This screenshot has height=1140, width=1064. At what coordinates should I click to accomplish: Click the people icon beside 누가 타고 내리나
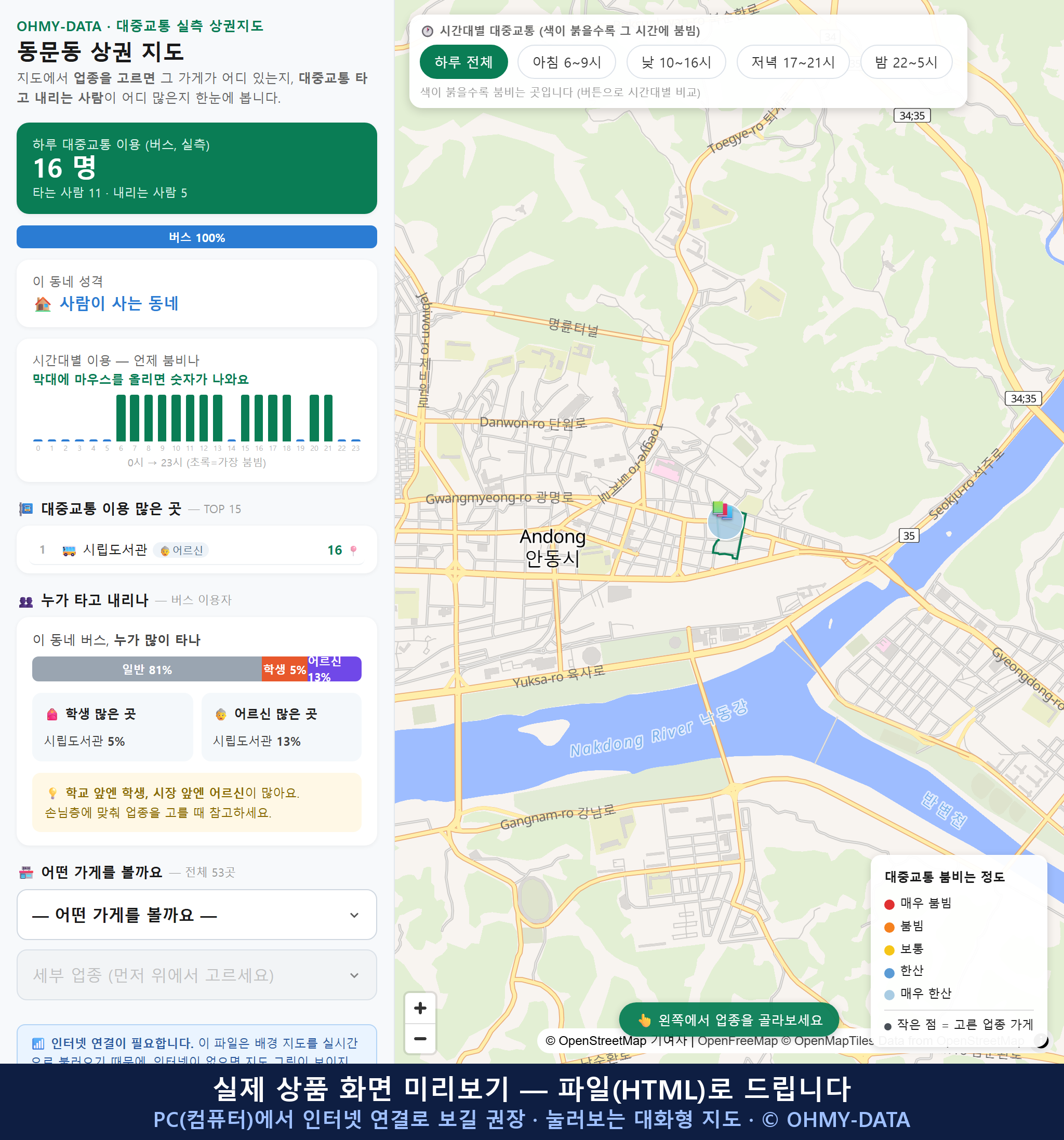tap(26, 601)
